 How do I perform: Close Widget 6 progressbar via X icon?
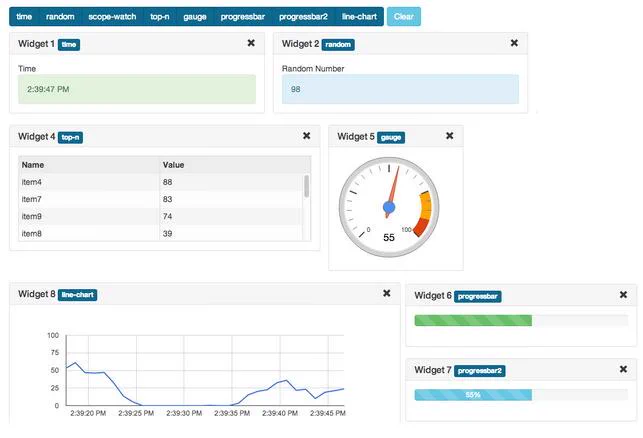click(x=623, y=294)
